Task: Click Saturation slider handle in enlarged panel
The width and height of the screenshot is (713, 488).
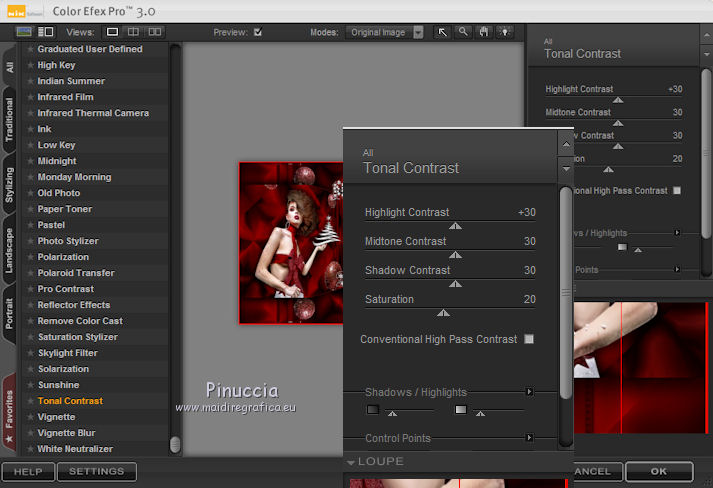Action: coord(443,313)
